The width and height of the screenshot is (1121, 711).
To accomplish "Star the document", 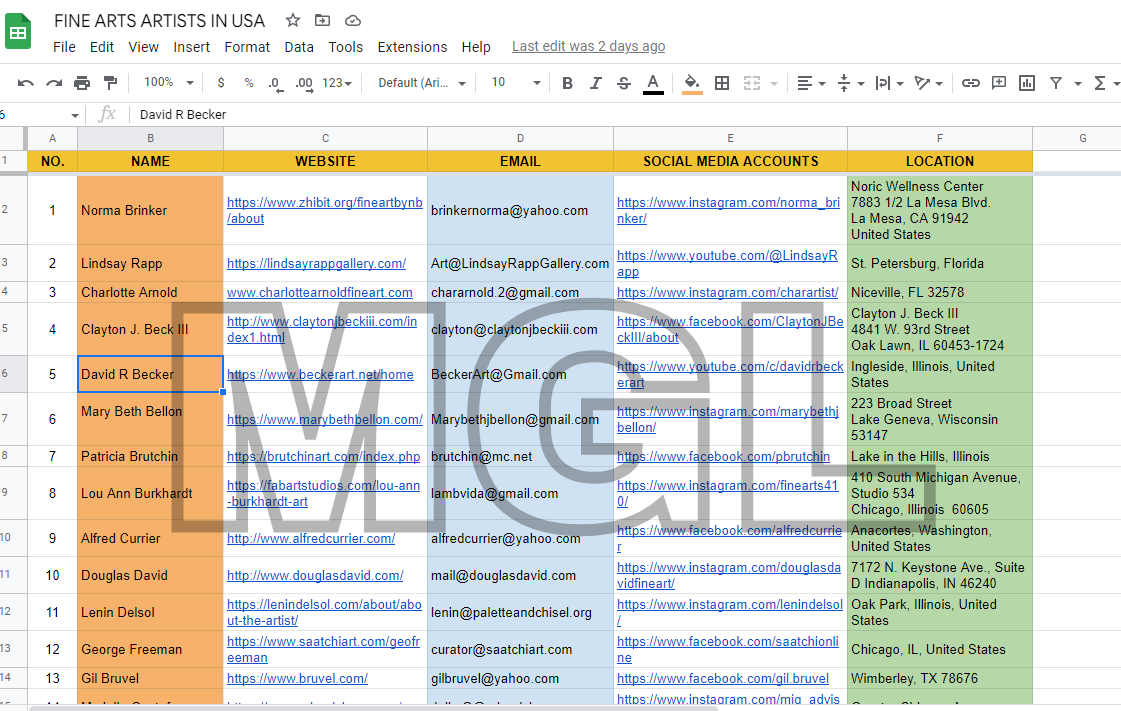I will pyautogui.click(x=292, y=20).
